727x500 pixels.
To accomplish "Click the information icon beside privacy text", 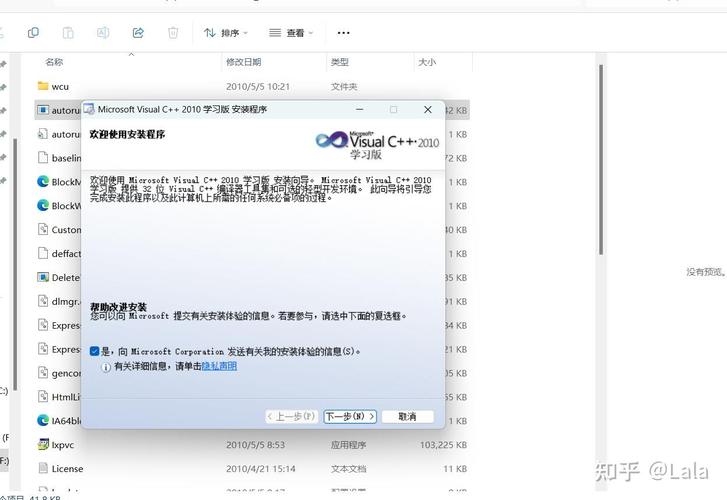I will 106,367.
